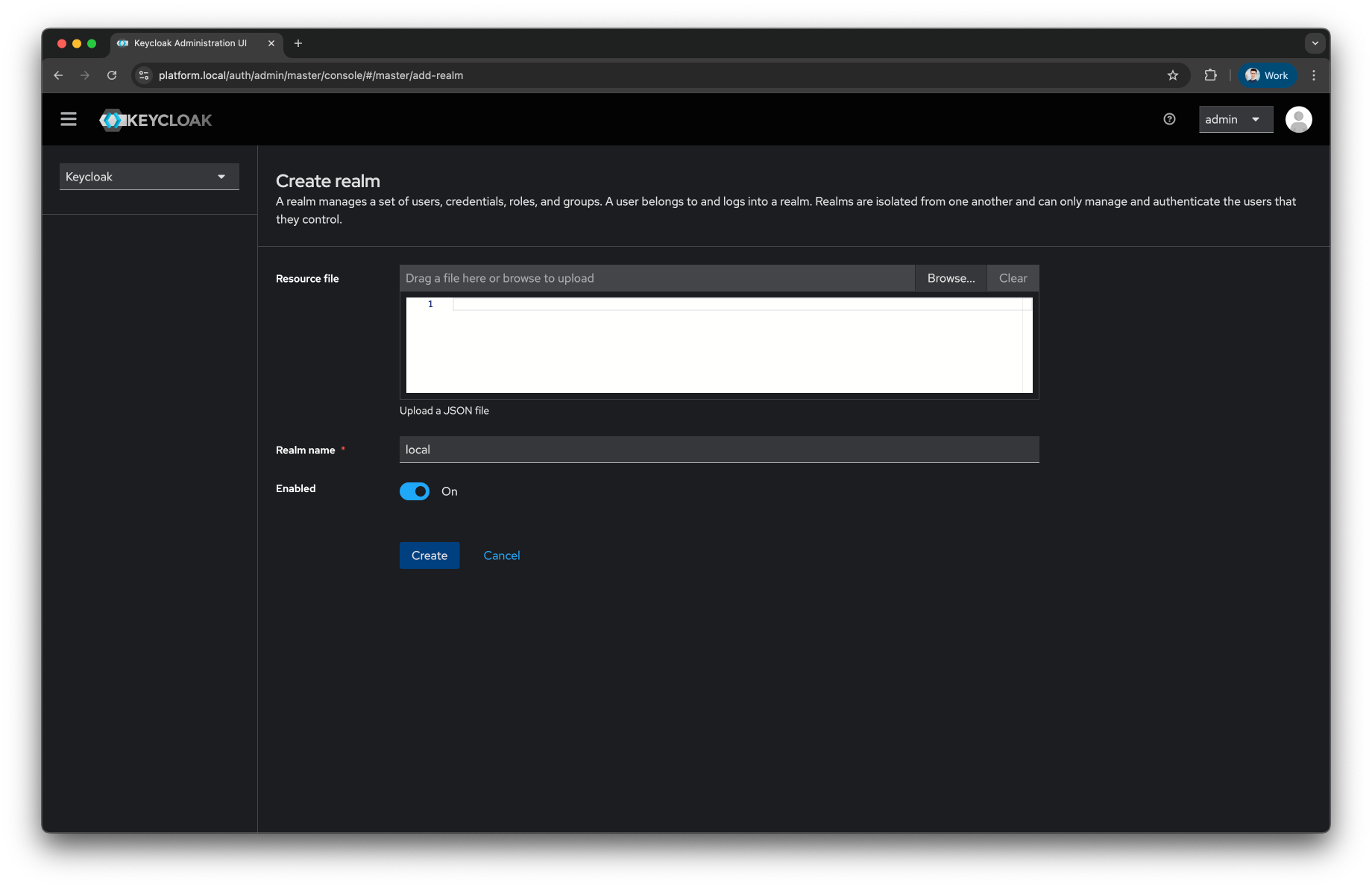This screenshot has height=888, width=1372.
Task: Click the Keycloak logo
Action: pos(156,120)
